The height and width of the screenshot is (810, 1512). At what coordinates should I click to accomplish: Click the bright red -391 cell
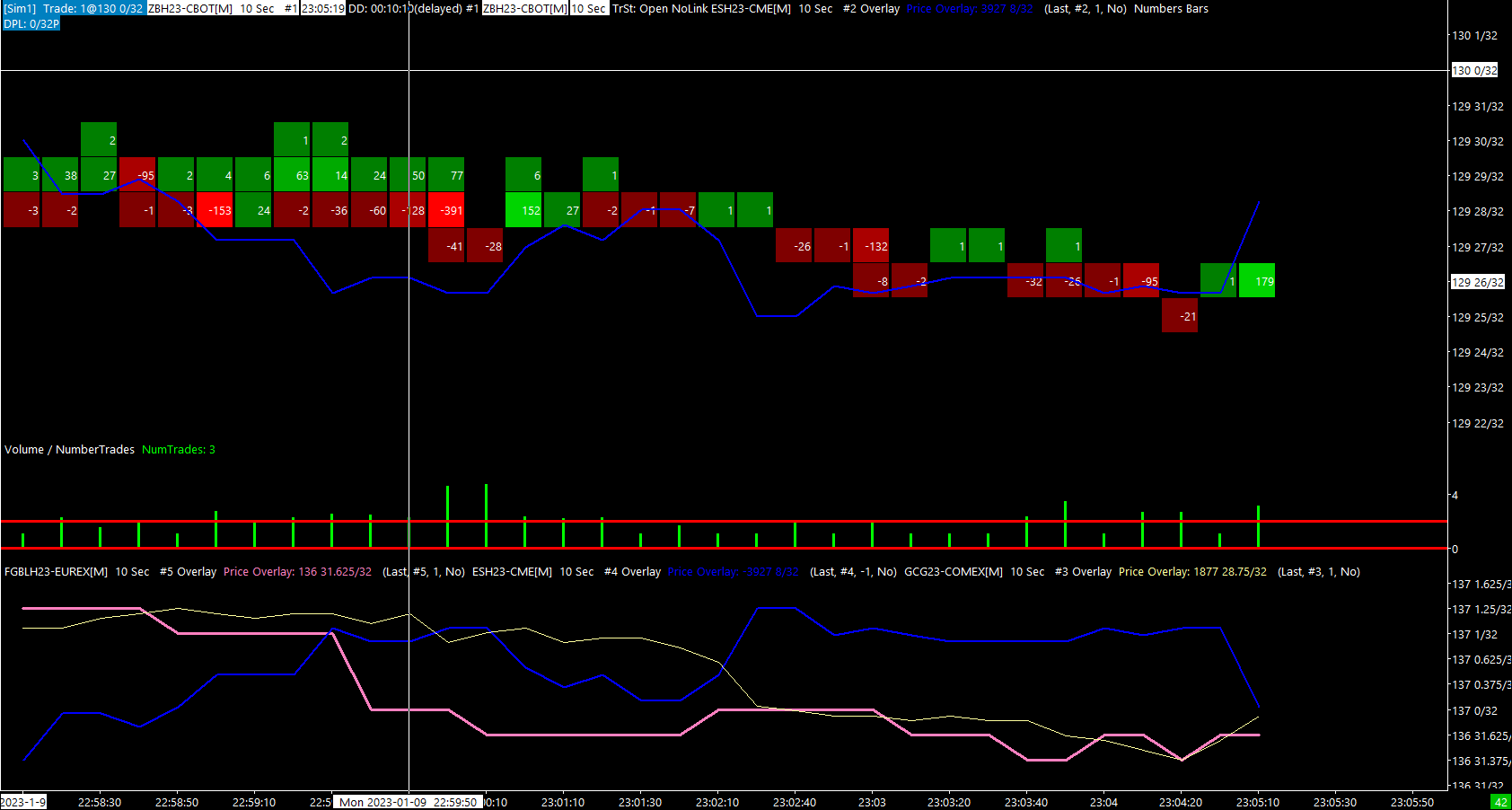[x=446, y=210]
